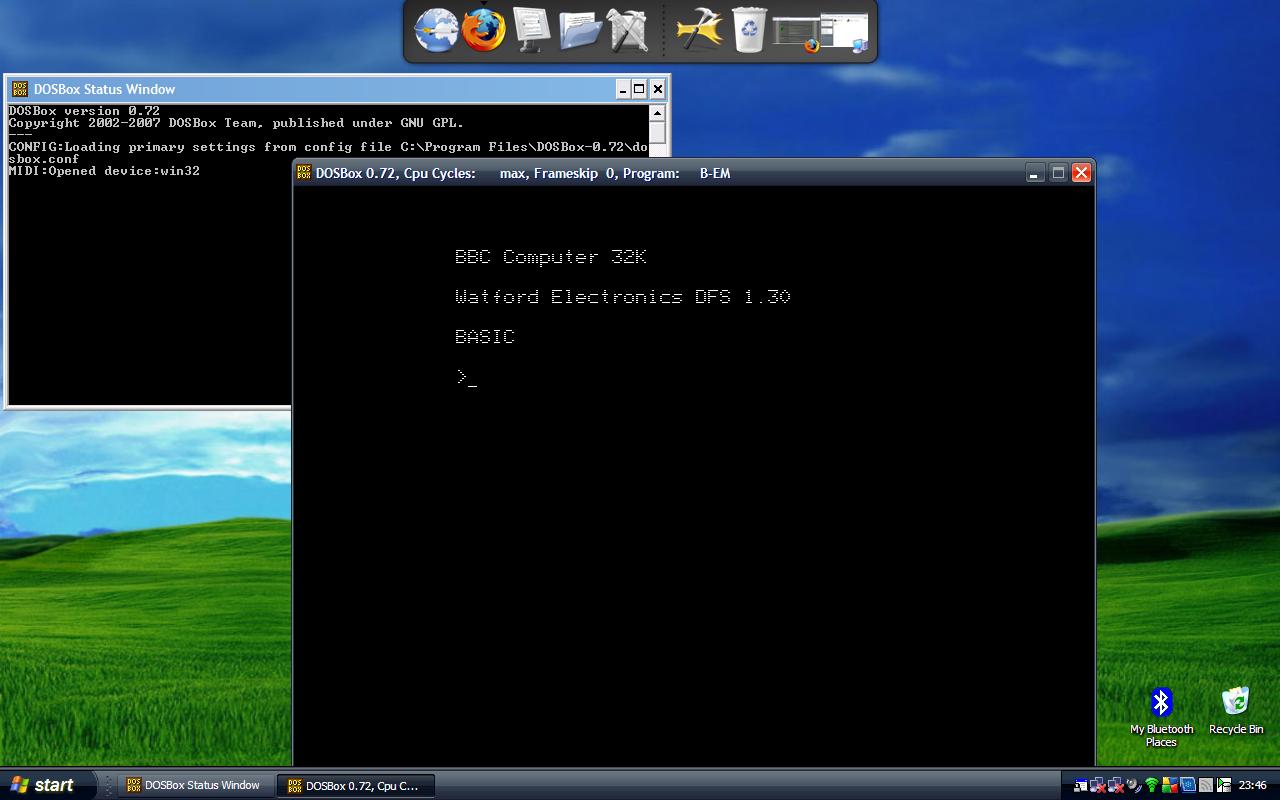Click DOSBox icon in B-EM window title bar
The height and width of the screenshot is (800, 1280).
[304, 173]
